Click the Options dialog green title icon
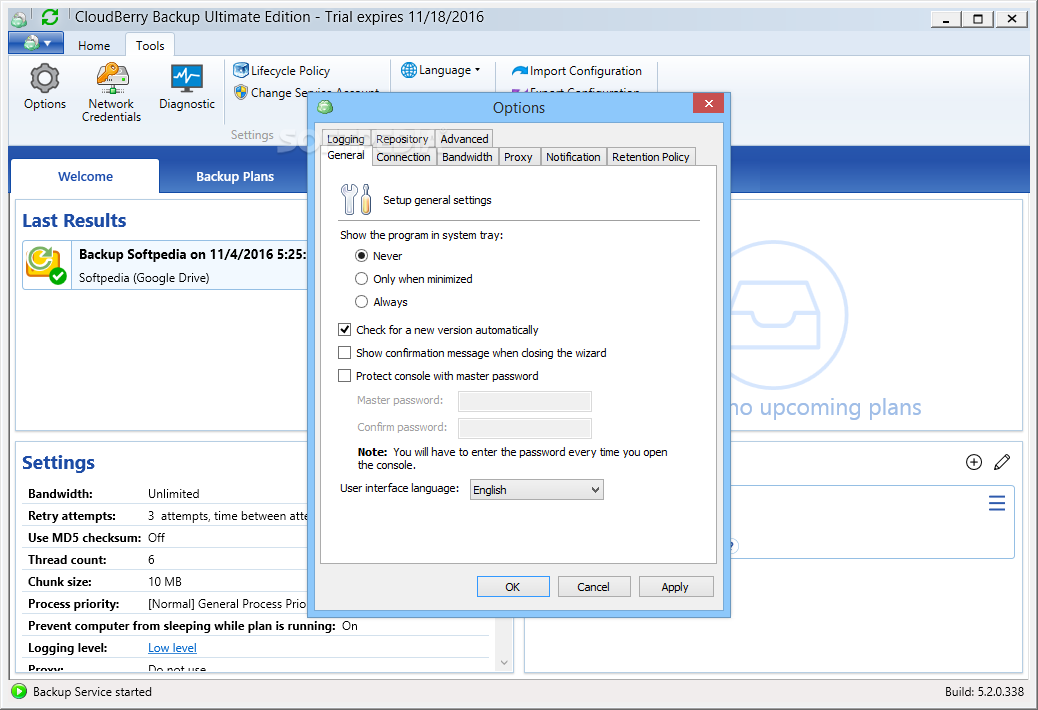Screen dimensions: 1038x710 [324, 107]
